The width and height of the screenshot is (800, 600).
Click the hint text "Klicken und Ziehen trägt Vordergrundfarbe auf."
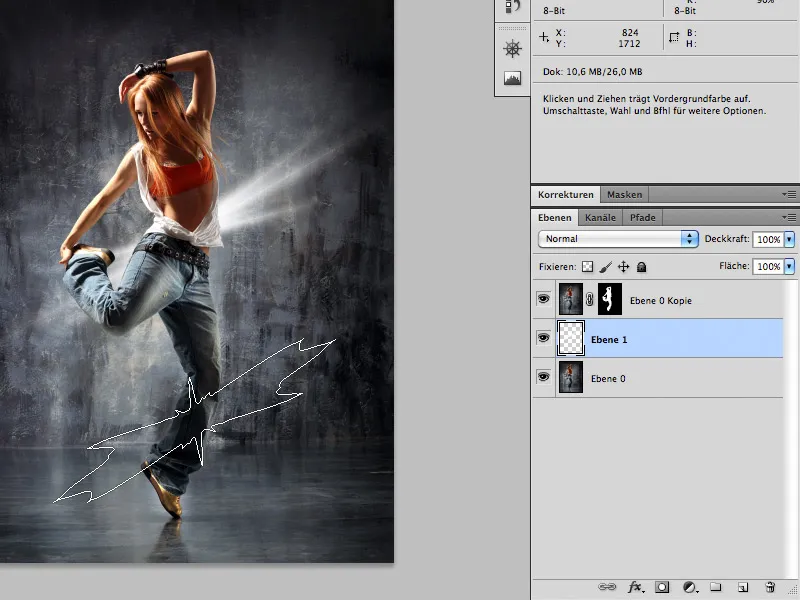pyautogui.click(x=646, y=98)
